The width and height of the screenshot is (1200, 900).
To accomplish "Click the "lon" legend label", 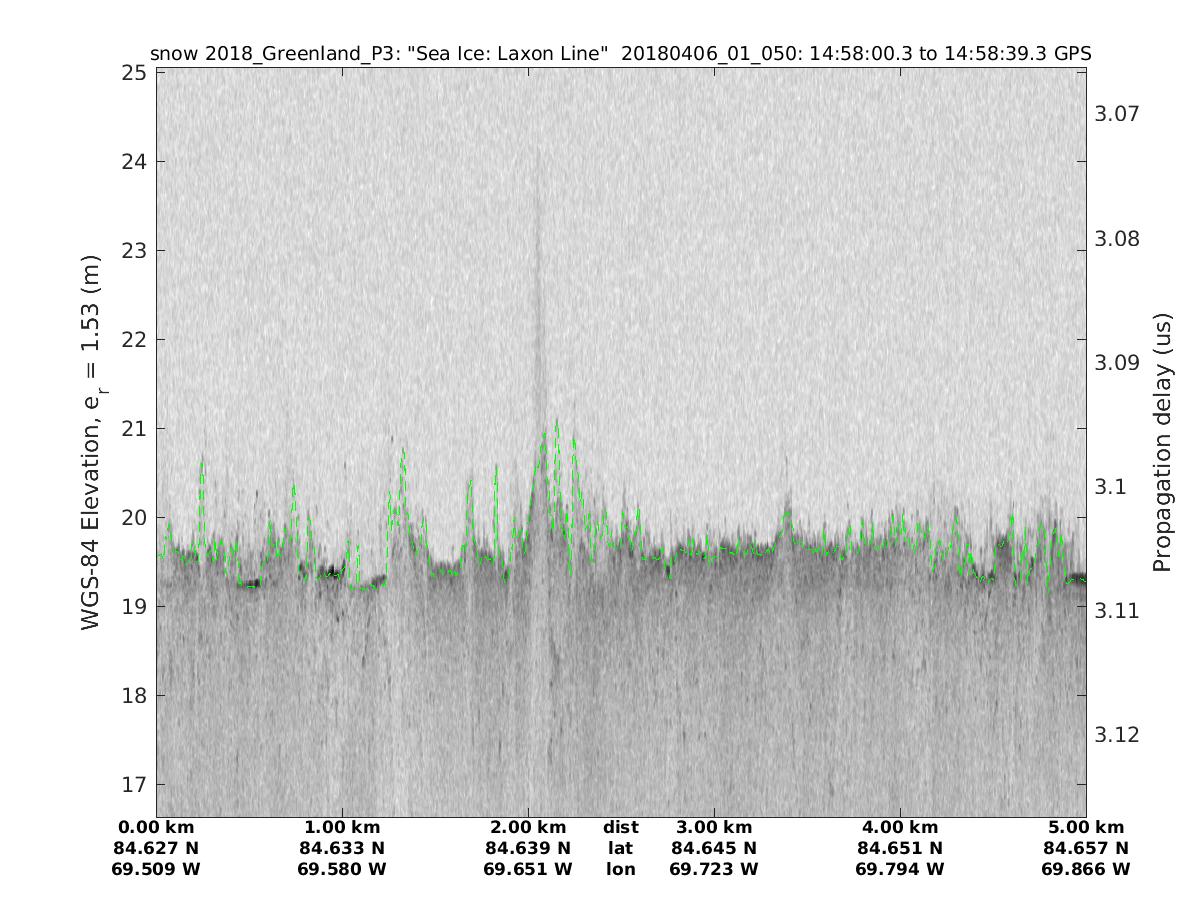I will (x=621, y=870).
